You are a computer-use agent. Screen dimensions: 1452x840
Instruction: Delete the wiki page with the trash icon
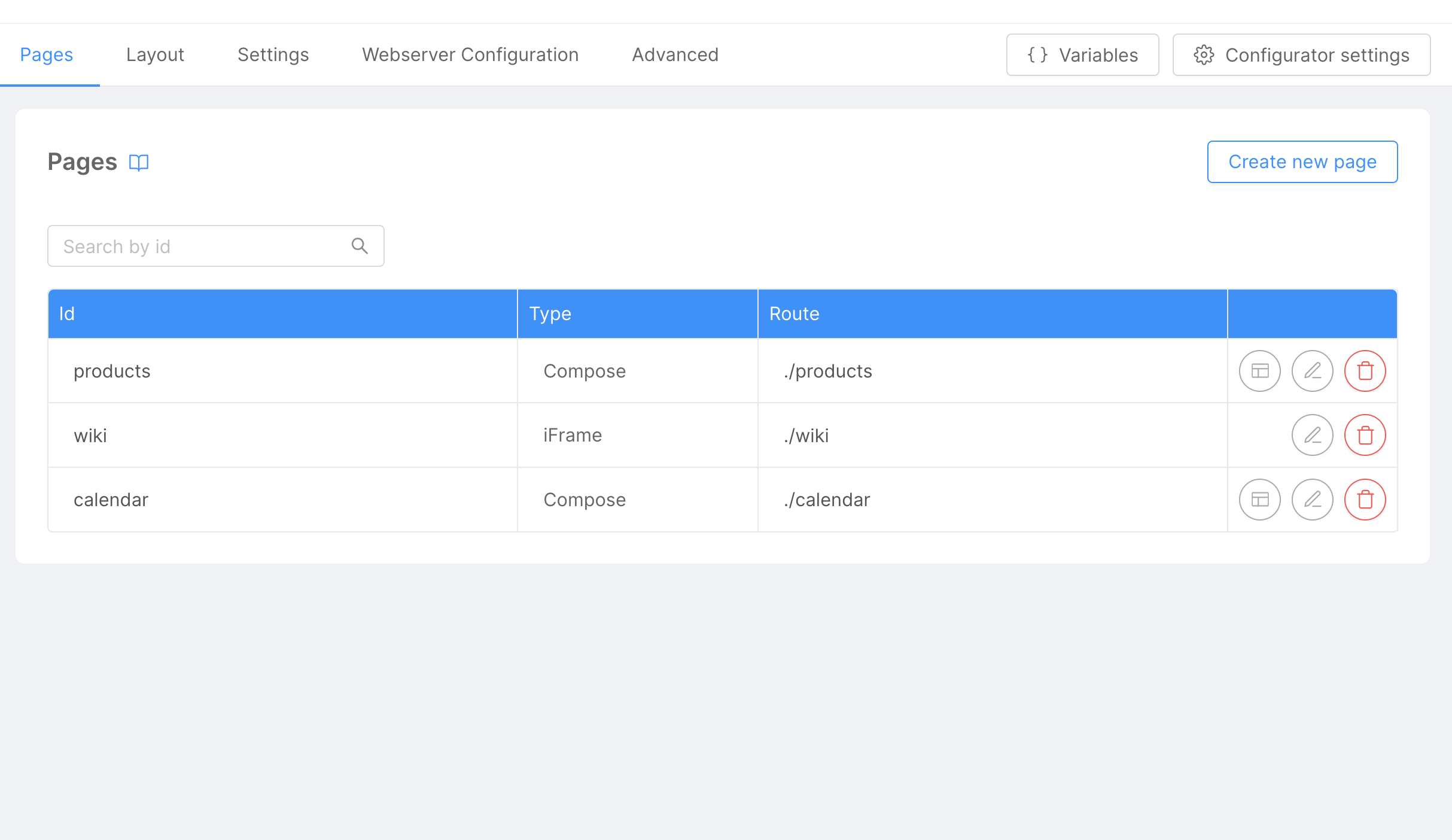click(1365, 435)
